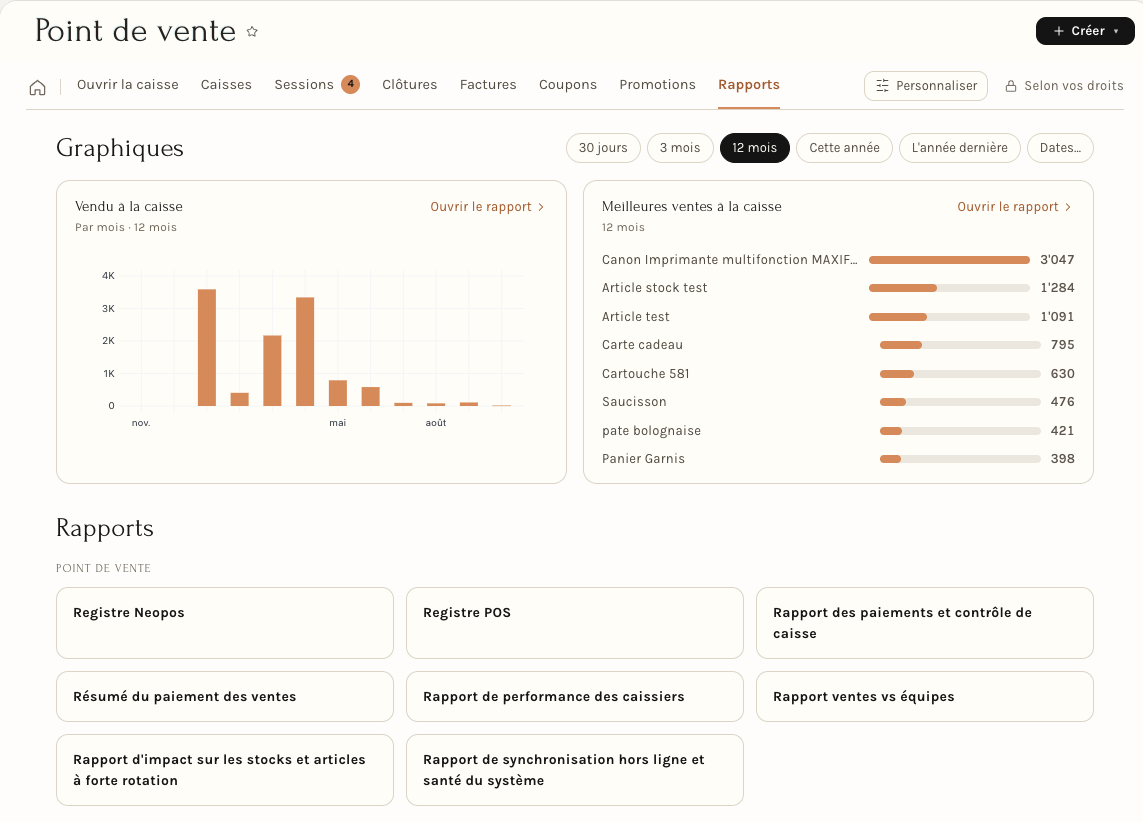Select the 12 mois period filter
The image size is (1143, 822).
point(754,148)
